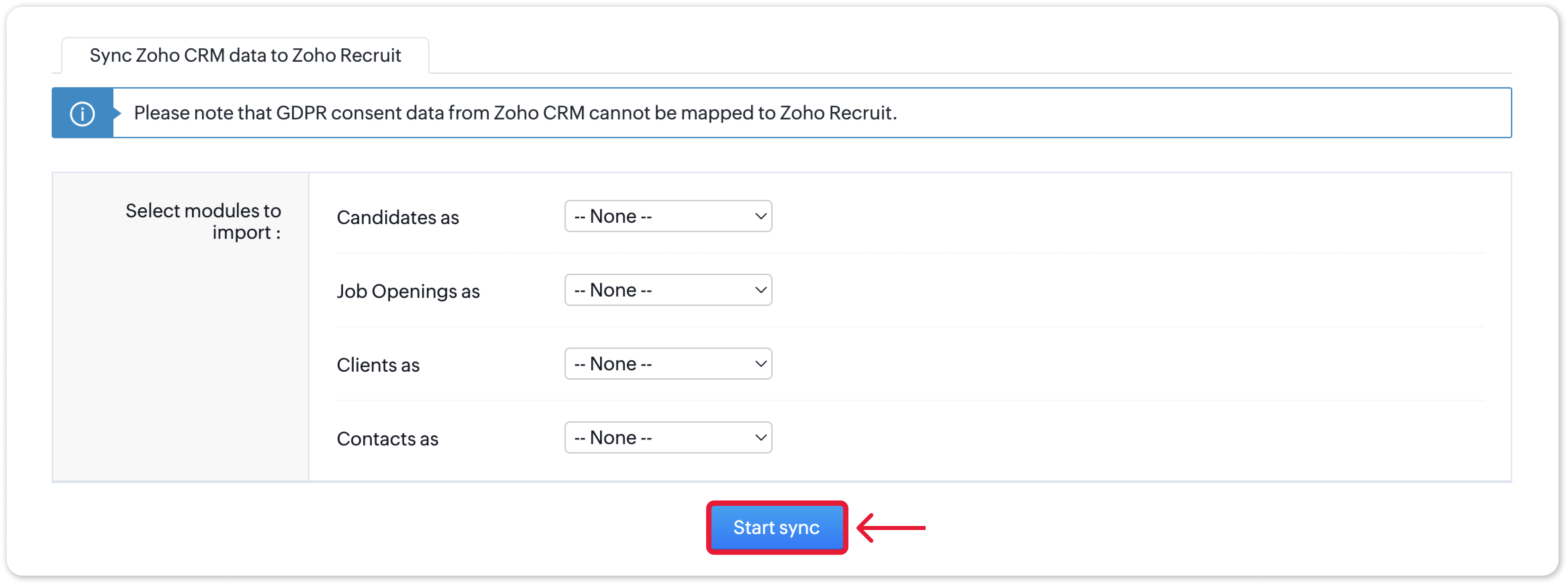Screen dimensions: 1568x585
Task: Click the 'Clients as' label
Action: (x=378, y=365)
